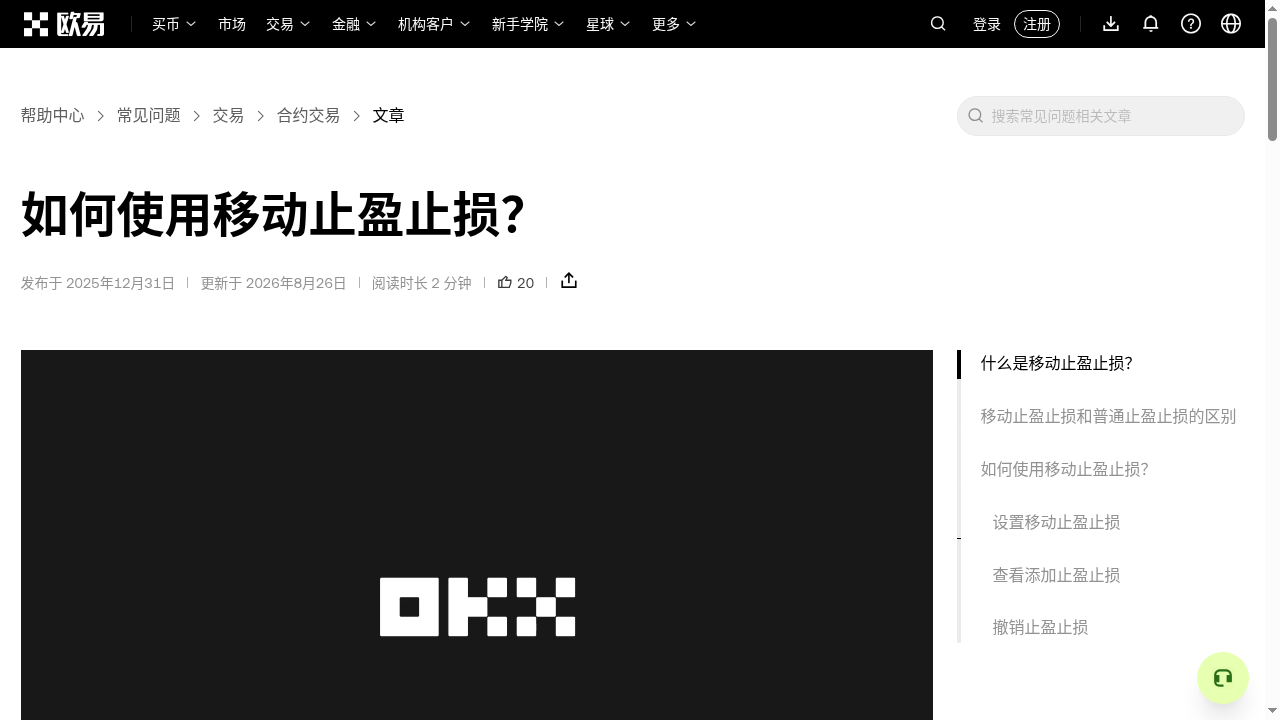Click the 阅读时长 2 分钟 text
1280x720 pixels.
pos(421,283)
